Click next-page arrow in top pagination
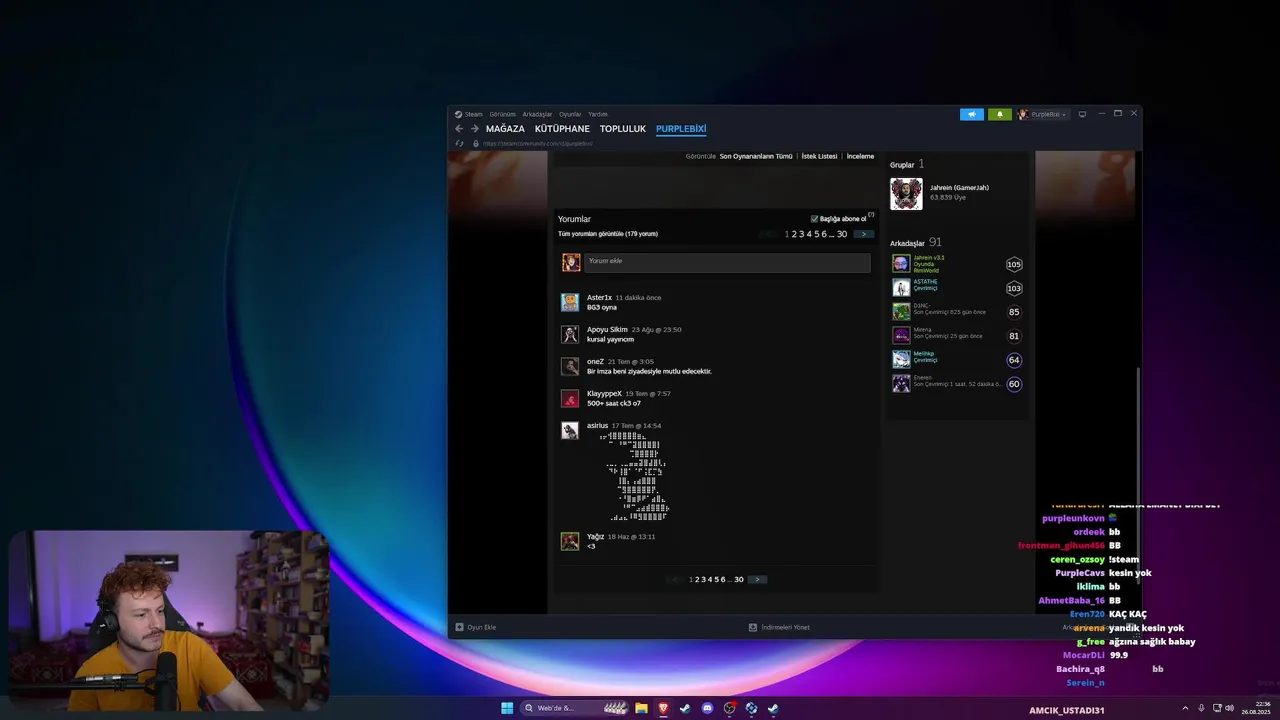Image resolution: width=1280 pixels, height=720 pixels. [864, 234]
